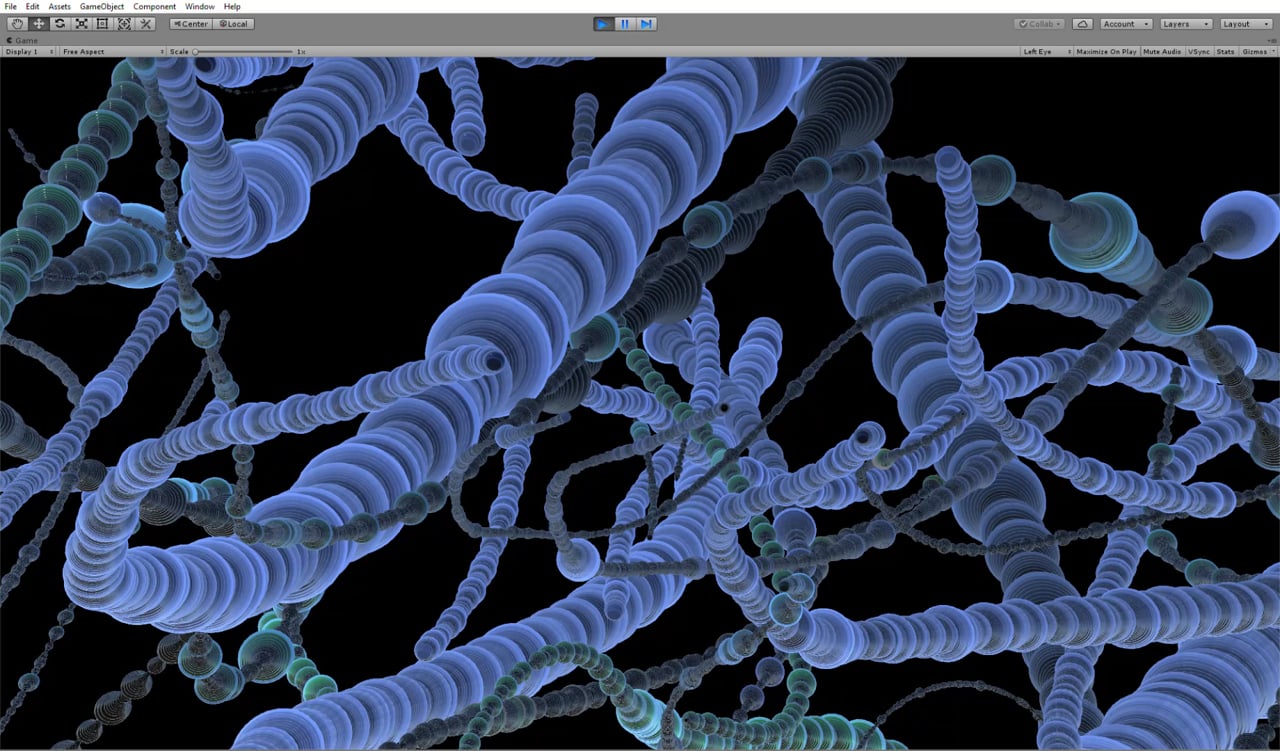The image size is (1280, 751).
Task: Select the Scale tool
Action: (x=81, y=23)
